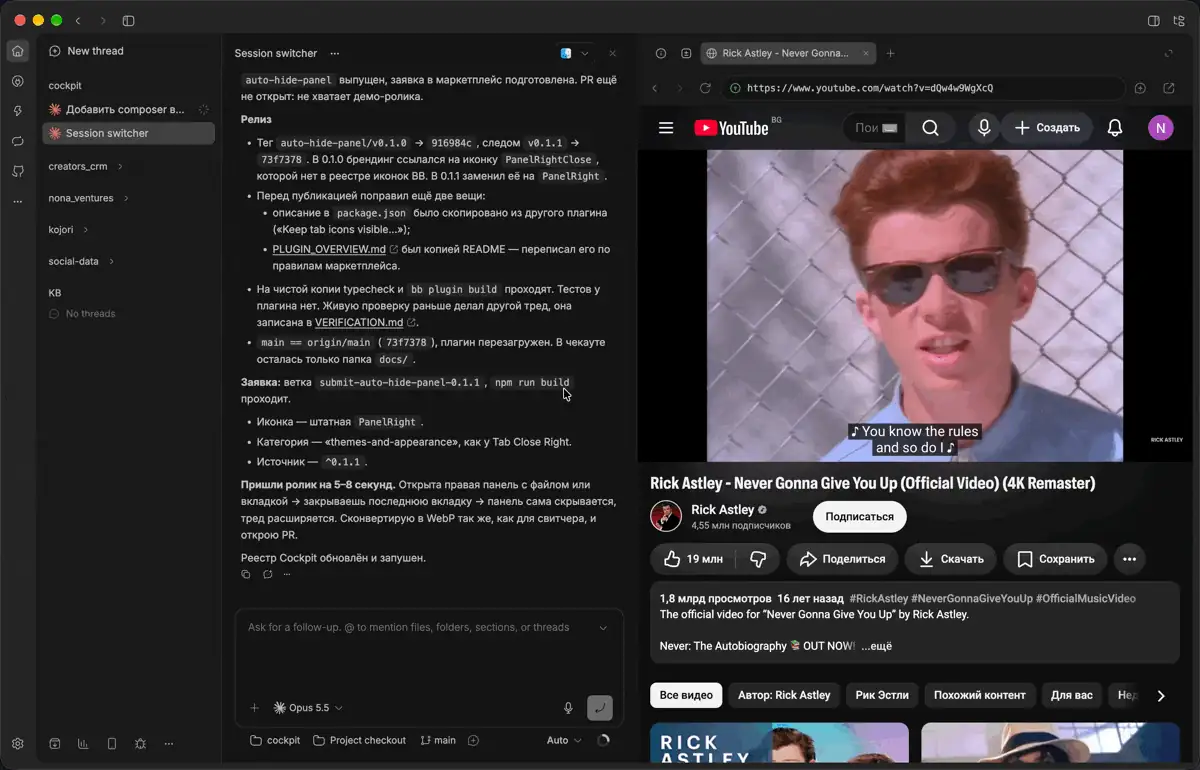1200x770 pixels.
Task: Open the archive box icon in bottom bar
Action: tap(55, 743)
